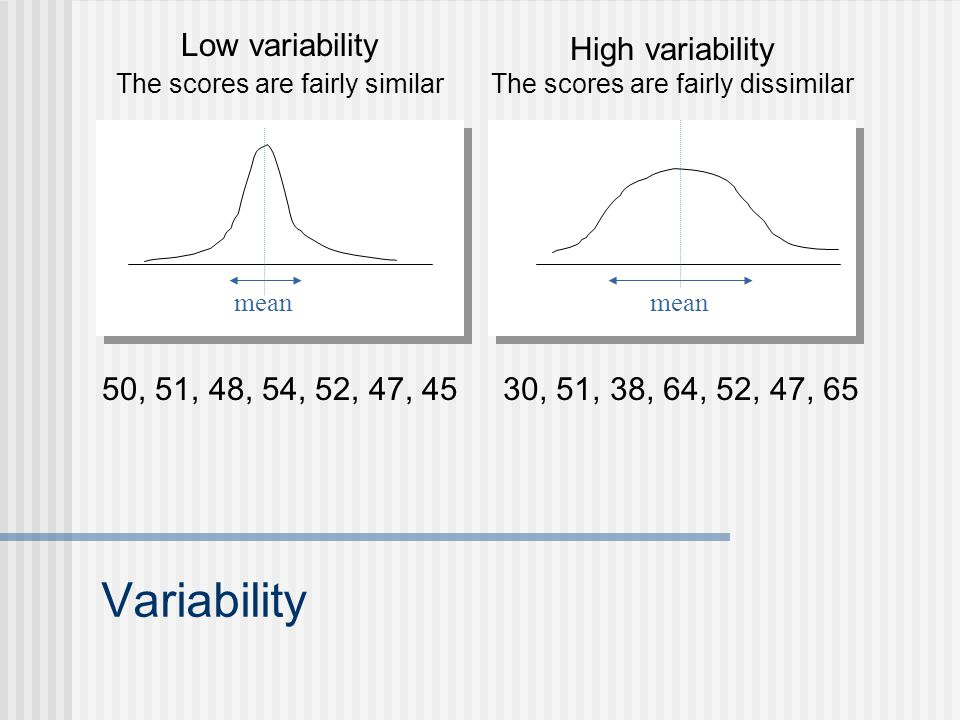Click the narrow low-variability curve chart

(280, 228)
